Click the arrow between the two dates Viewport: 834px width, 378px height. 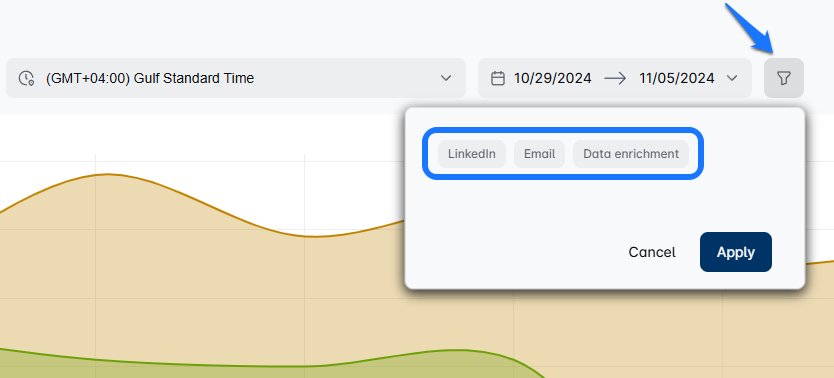[x=615, y=78]
